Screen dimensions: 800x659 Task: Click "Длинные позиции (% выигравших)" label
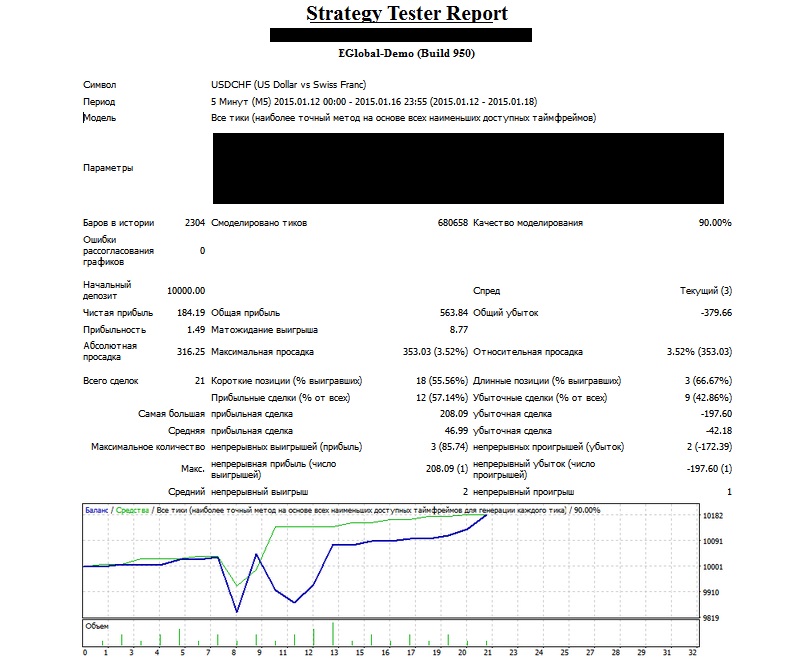tap(547, 381)
